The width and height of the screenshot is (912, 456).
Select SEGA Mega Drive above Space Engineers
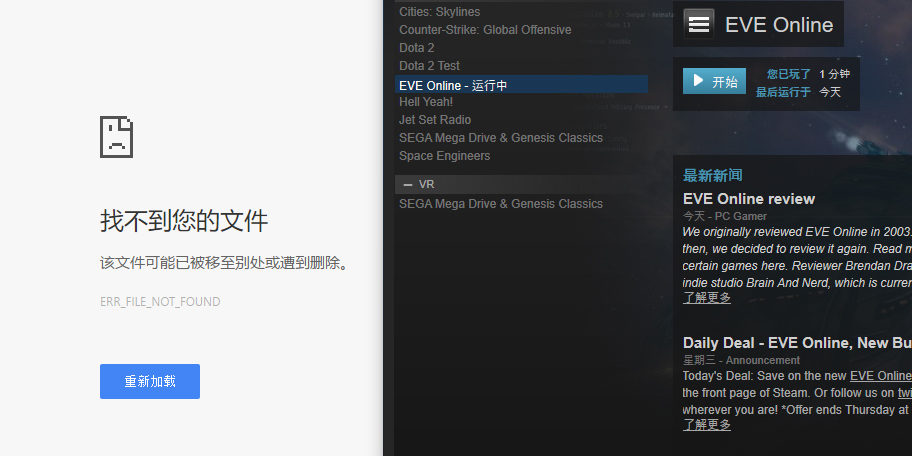(x=501, y=138)
